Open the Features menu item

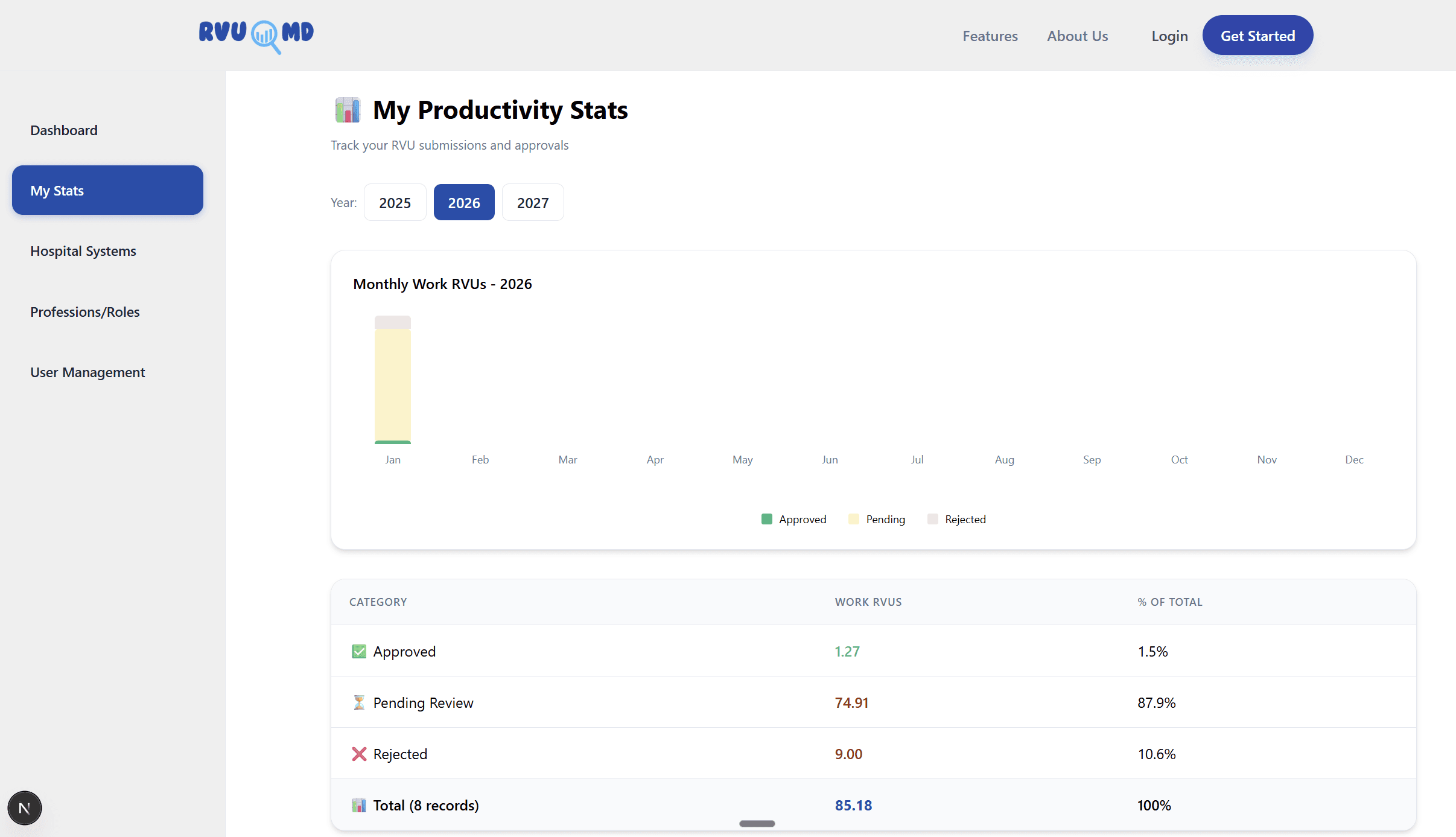[x=990, y=36]
